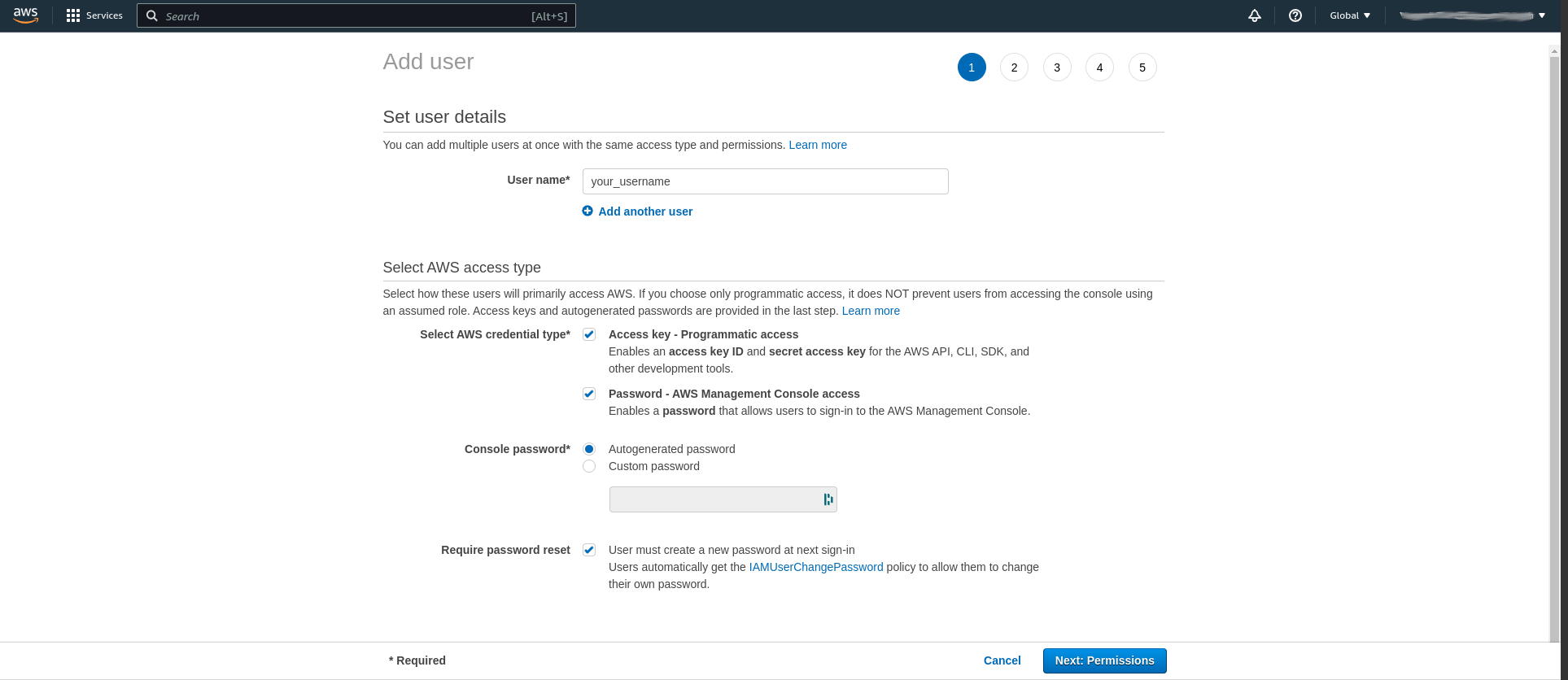This screenshot has height=680, width=1568.
Task: Click the 'Set user details' heading
Action: click(x=444, y=117)
